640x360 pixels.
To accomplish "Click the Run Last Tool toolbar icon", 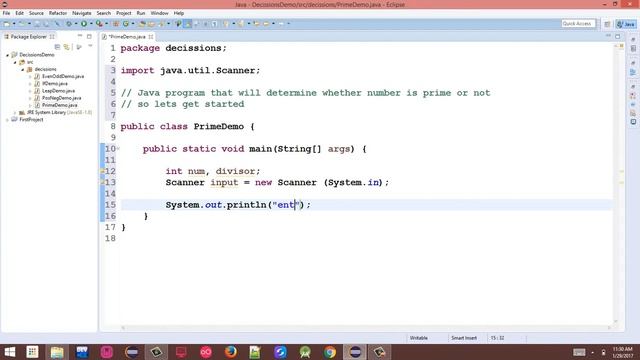I will tap(99, 24).
